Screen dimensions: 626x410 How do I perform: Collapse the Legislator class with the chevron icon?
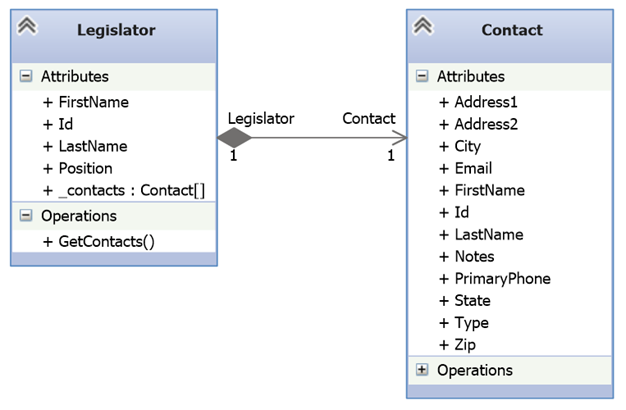pyautogui.click(x=27, y=26)
